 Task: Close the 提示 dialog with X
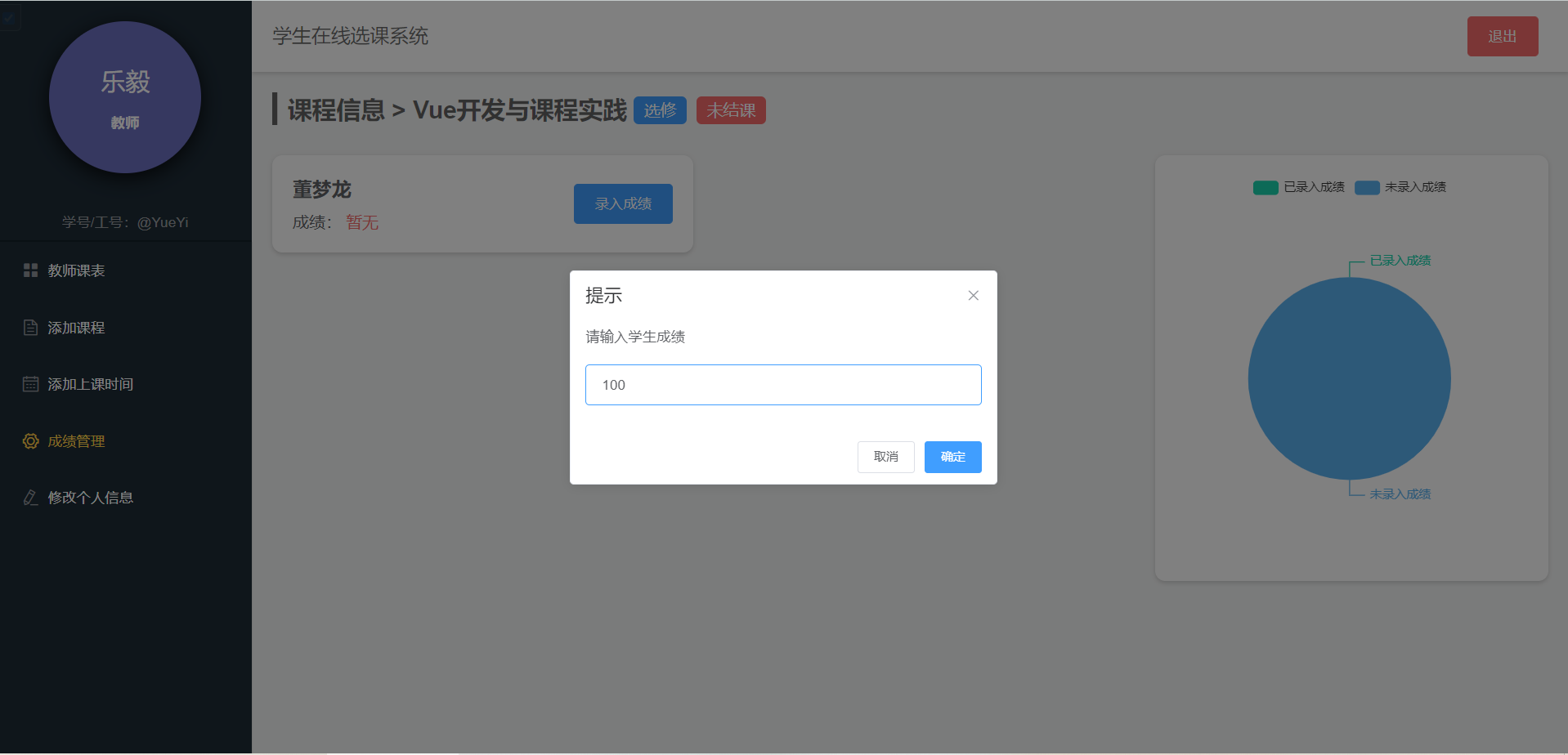point(973,296)
